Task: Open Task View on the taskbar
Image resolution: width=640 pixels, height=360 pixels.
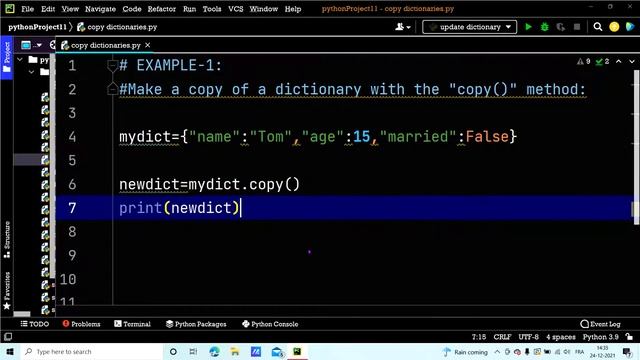Action: (193, 351)
